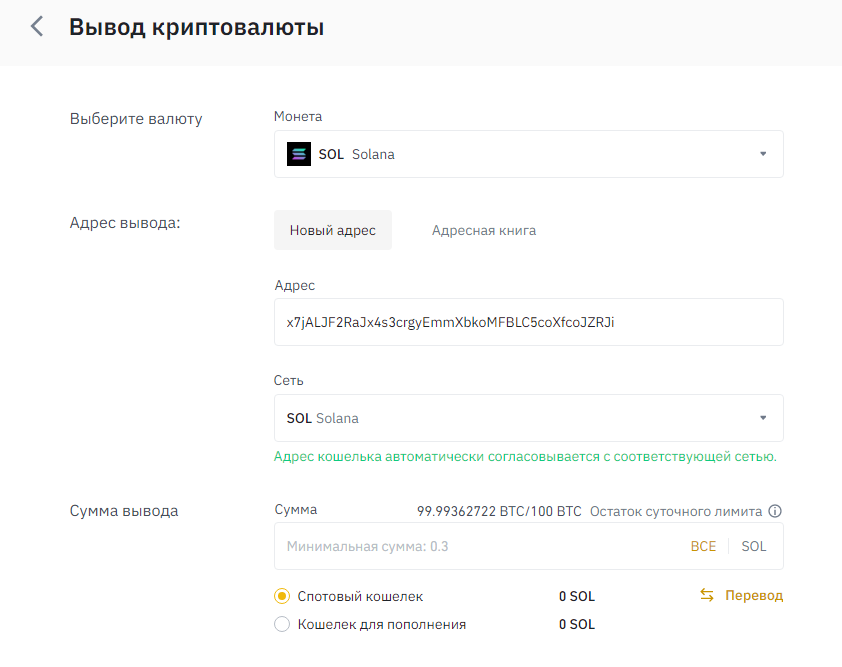Click the back arrow icon
The image size is (842, 667).
[x=37, y=27]
